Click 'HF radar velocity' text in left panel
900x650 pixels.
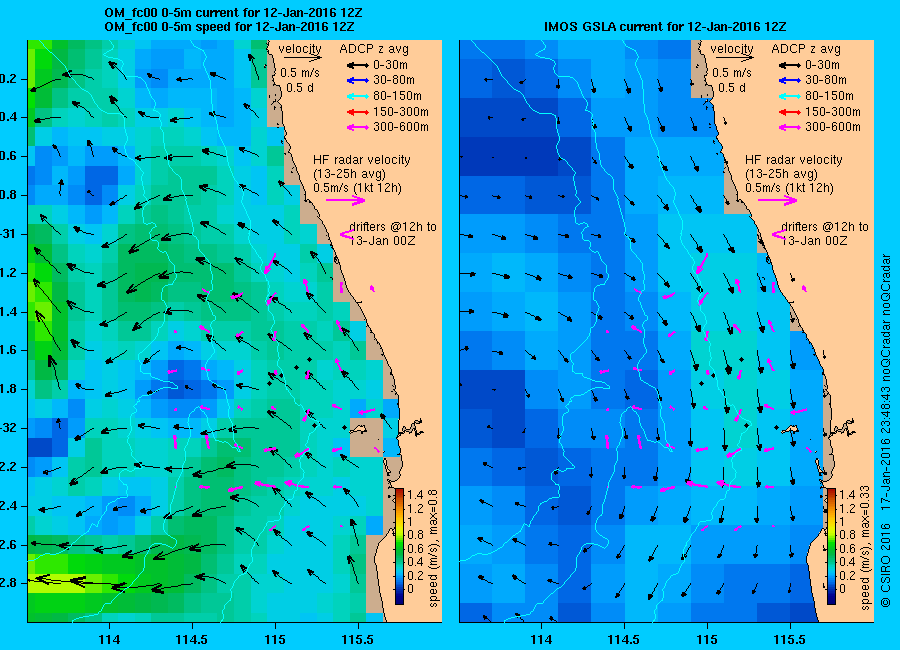(362, 160)
